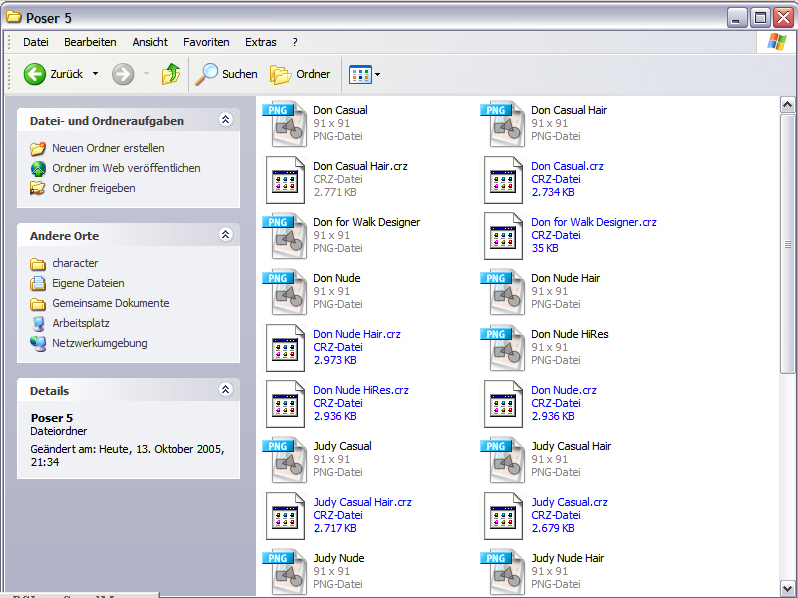Click the Poser 5 folder icon in title bar
The width and height of the screenshot is (798, 598).
coord(14,17)
